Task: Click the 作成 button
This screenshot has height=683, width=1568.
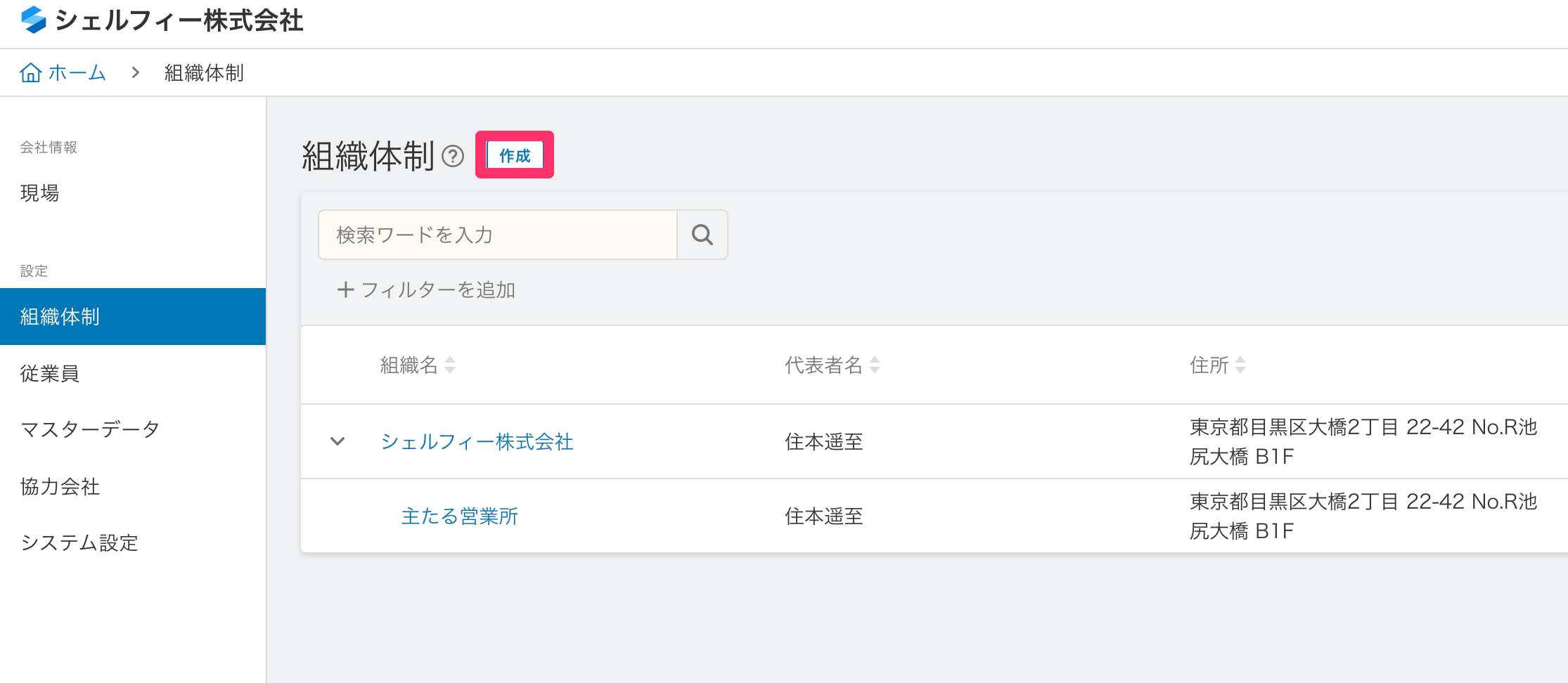Action: point(515,155)
